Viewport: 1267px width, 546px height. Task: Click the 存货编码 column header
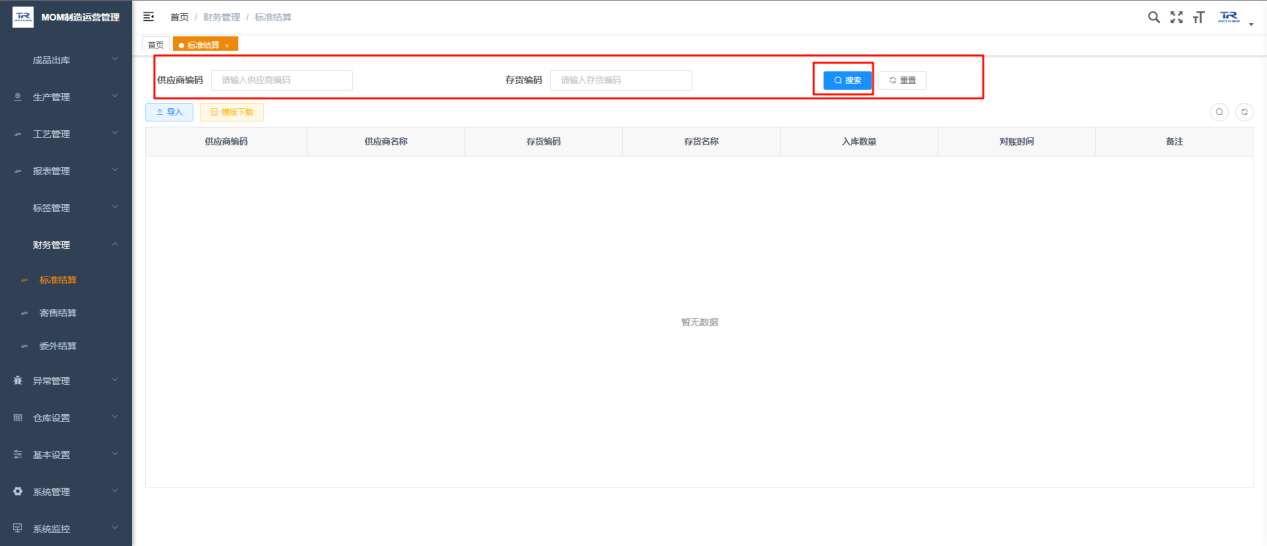pos(544,142)
